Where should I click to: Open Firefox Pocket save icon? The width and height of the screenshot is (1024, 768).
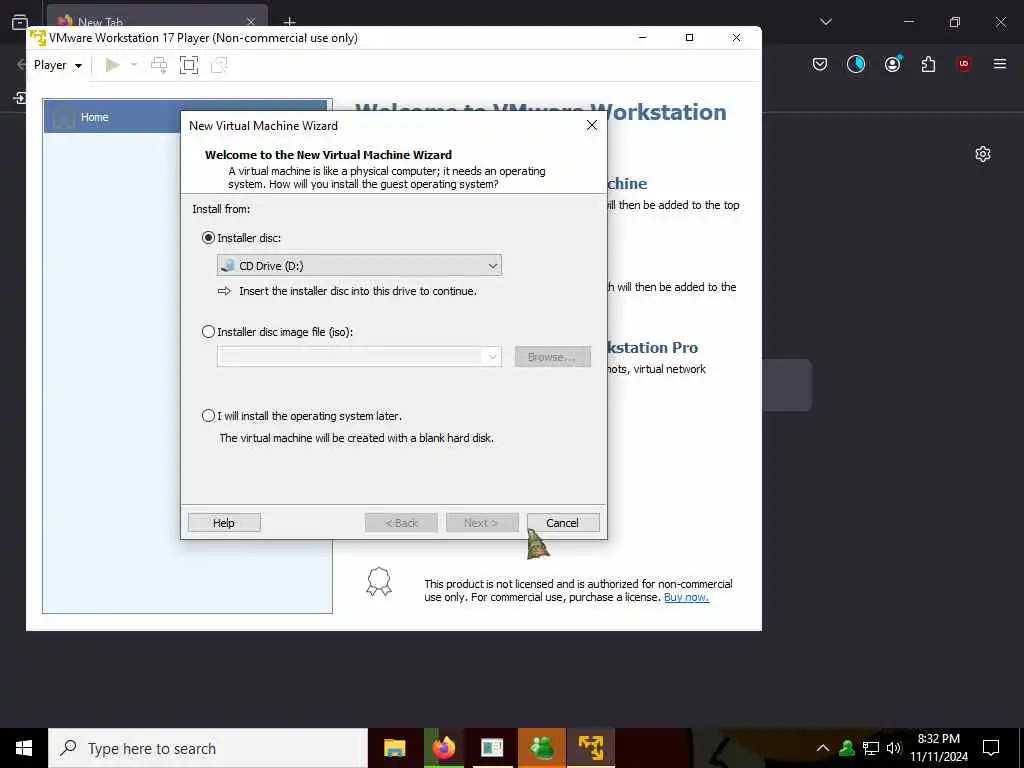click(820, 63)
